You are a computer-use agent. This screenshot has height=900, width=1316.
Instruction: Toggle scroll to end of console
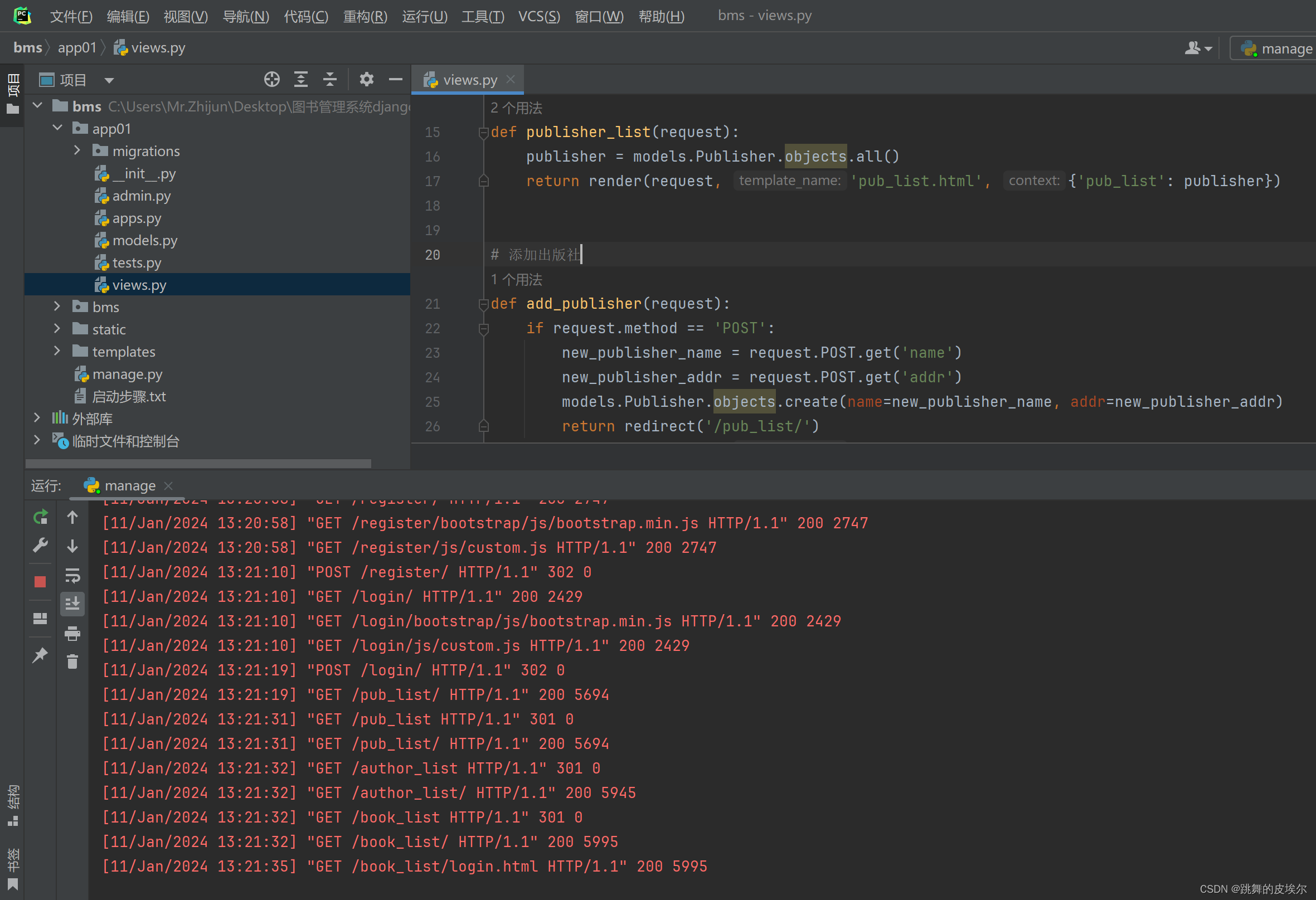(72, 604)
